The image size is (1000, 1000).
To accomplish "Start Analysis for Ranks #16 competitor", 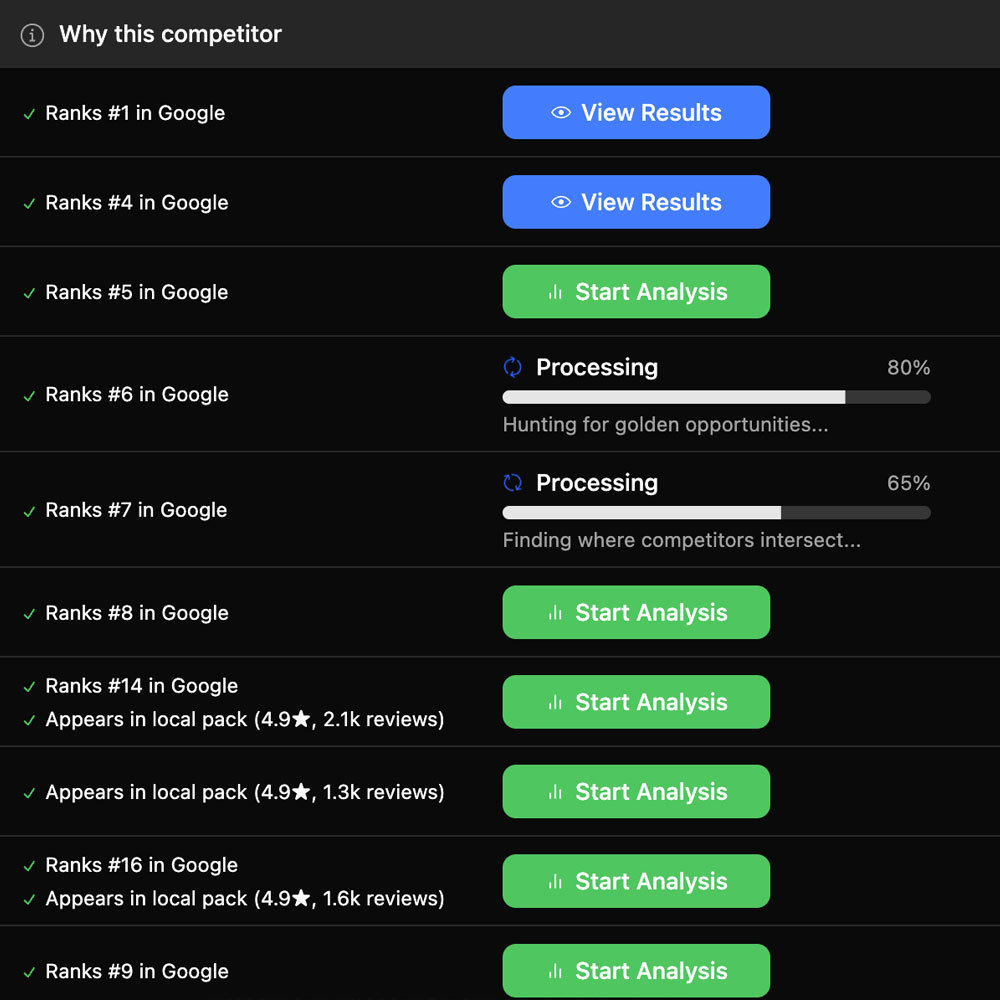I will [636, 881].
